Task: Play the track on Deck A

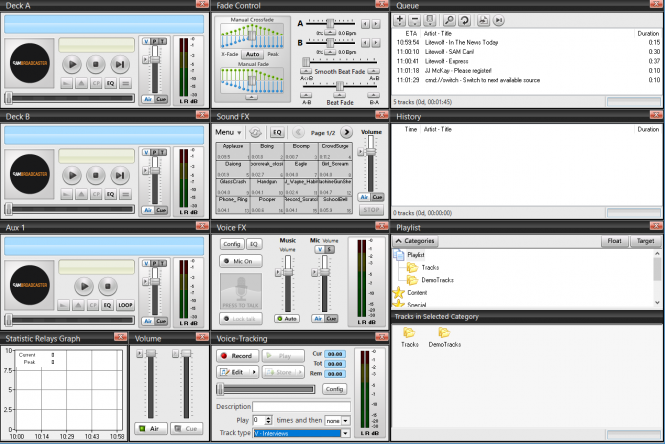Action: click(x=72, y=64)
